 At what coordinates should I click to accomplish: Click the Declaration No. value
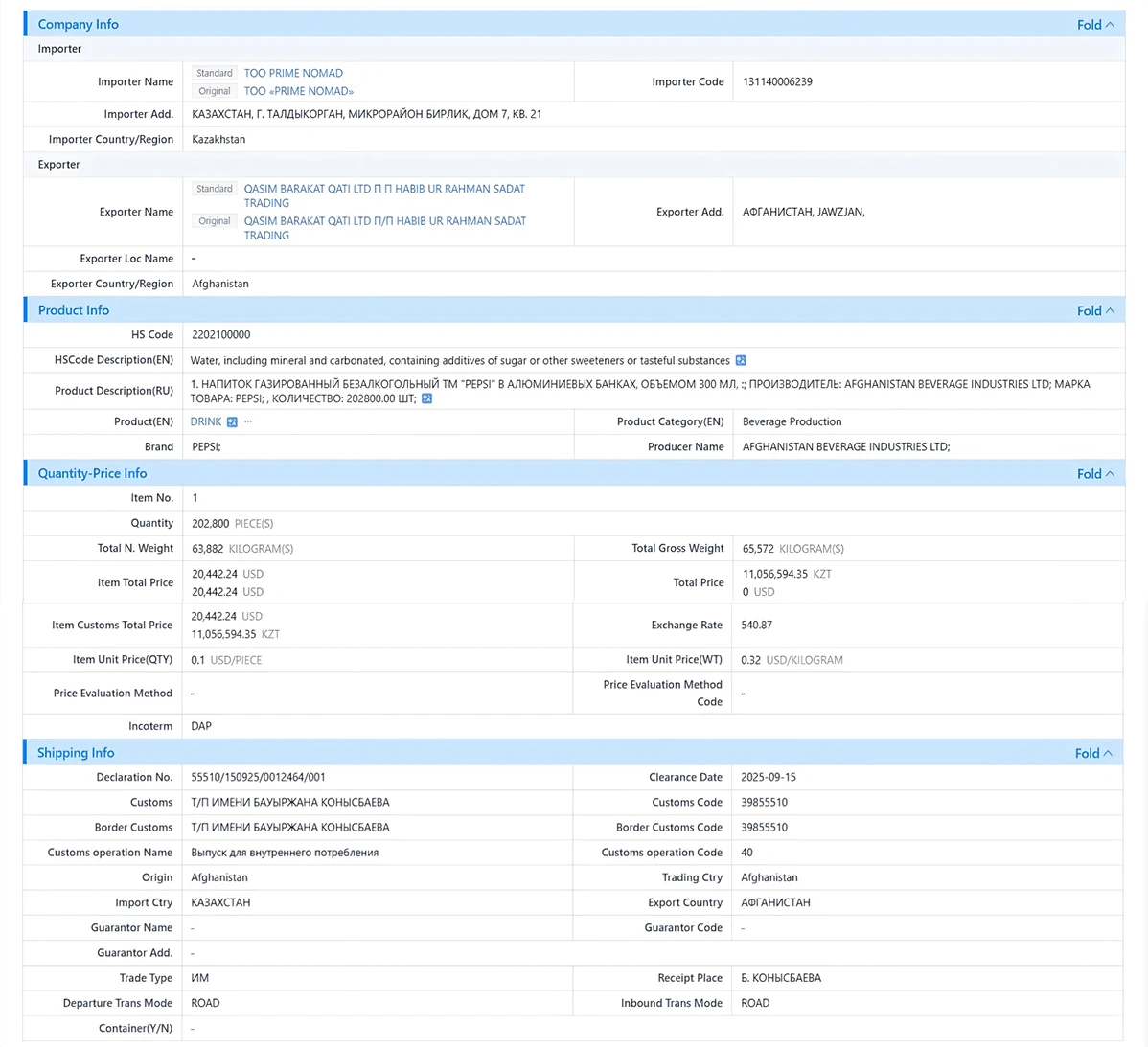[x=258, y=778]
